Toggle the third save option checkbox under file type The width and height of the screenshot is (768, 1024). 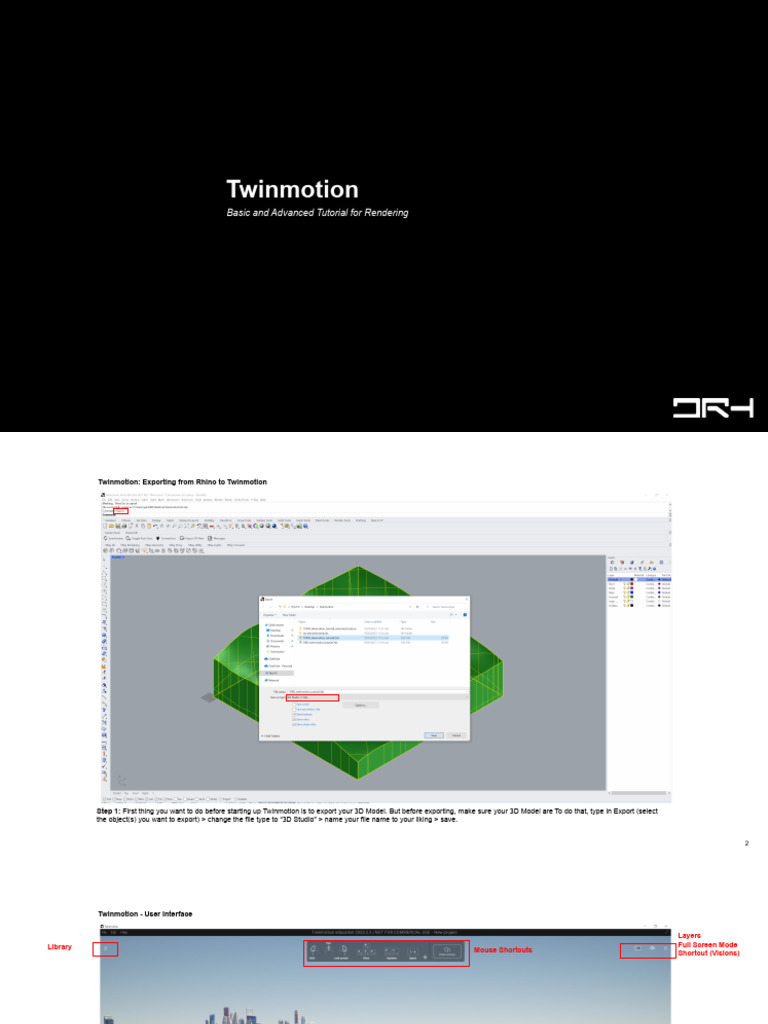pos(294,714)
